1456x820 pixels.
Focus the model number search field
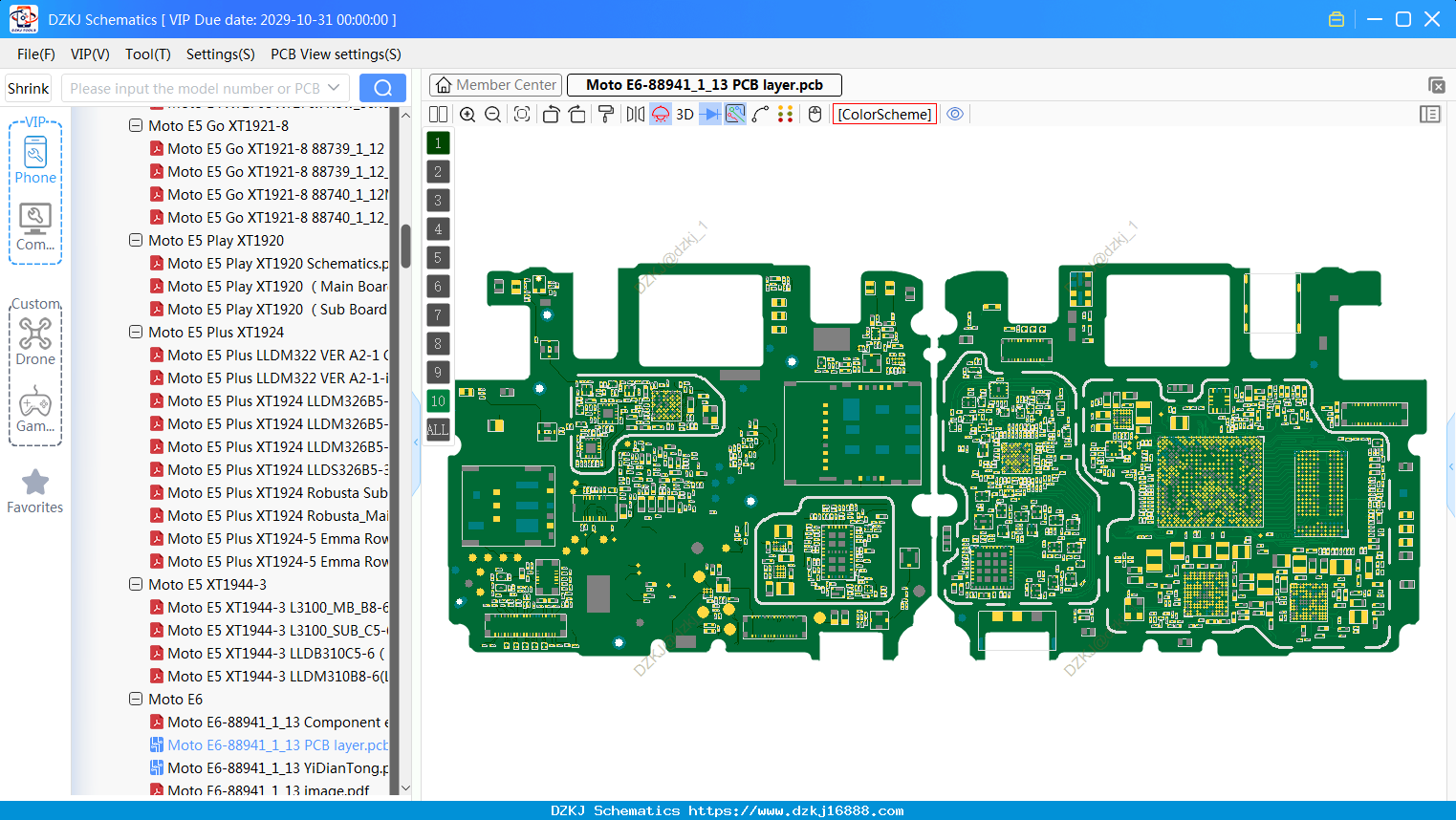pyautogui.click(x=195, y=88)
